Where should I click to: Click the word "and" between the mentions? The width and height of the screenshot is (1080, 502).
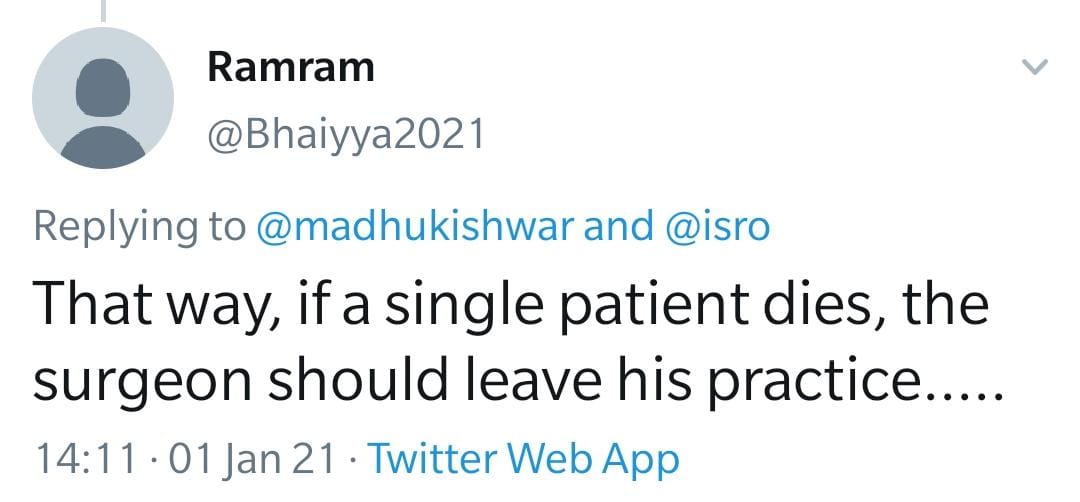[x=616, y=226]
